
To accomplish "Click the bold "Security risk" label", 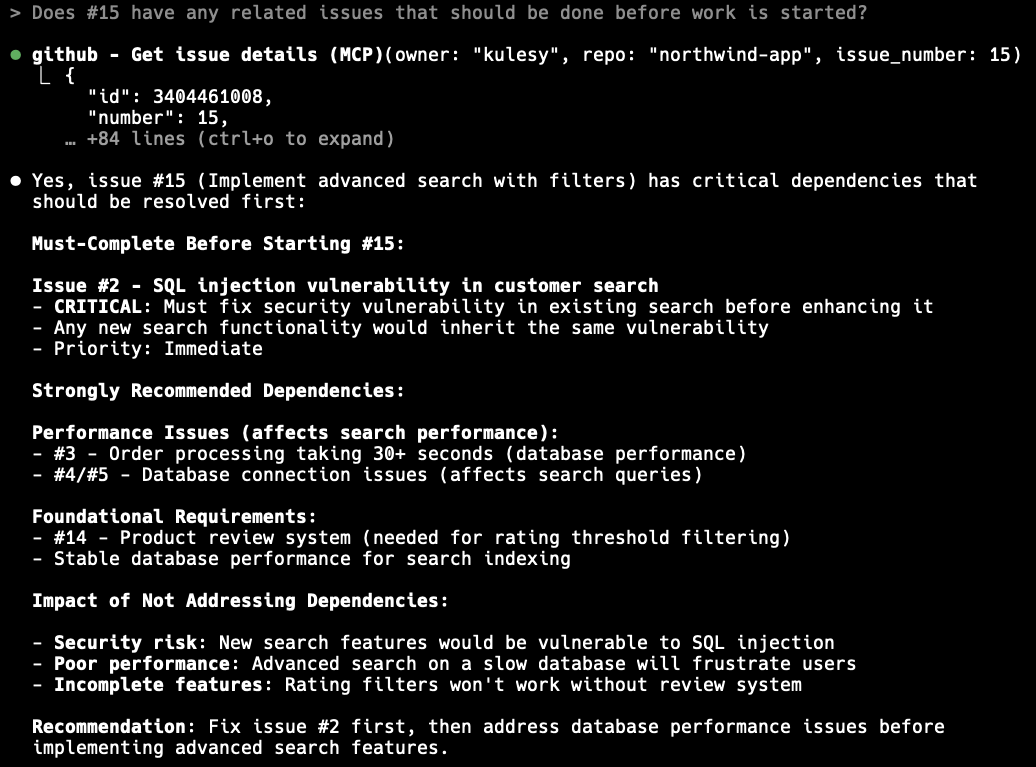I will click(x=125, y=643).
